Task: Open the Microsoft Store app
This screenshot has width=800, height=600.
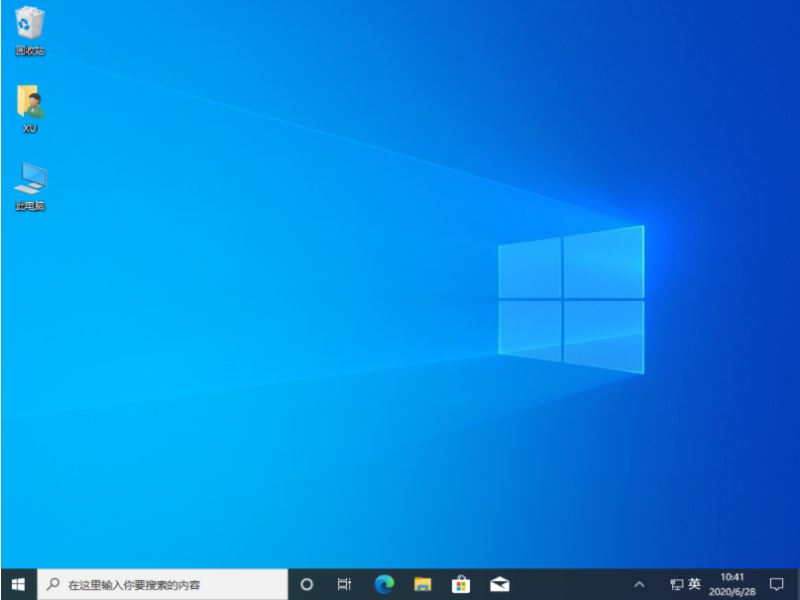Action: tap(461, 583)
